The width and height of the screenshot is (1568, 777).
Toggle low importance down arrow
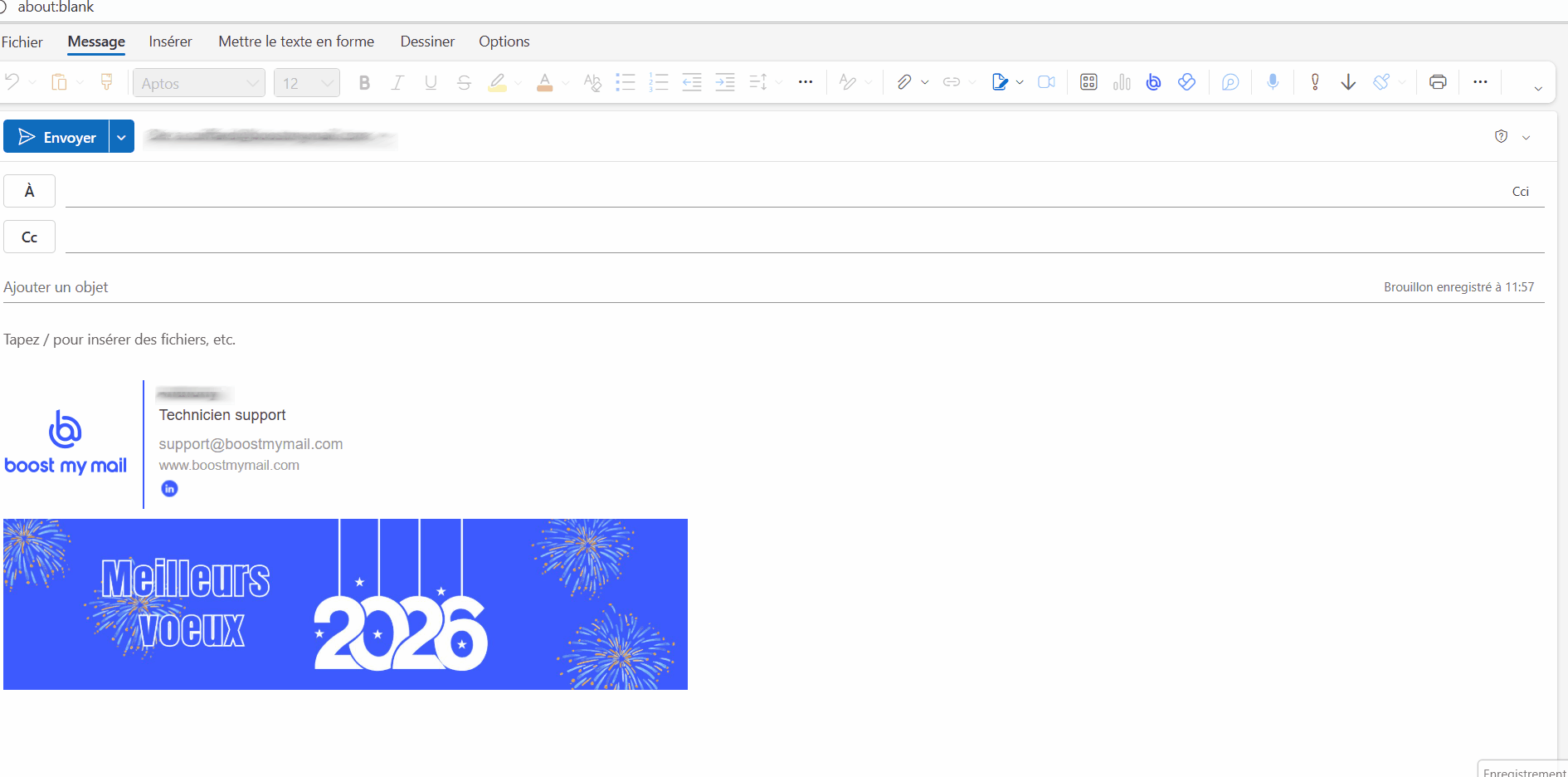click(1348, 82)
